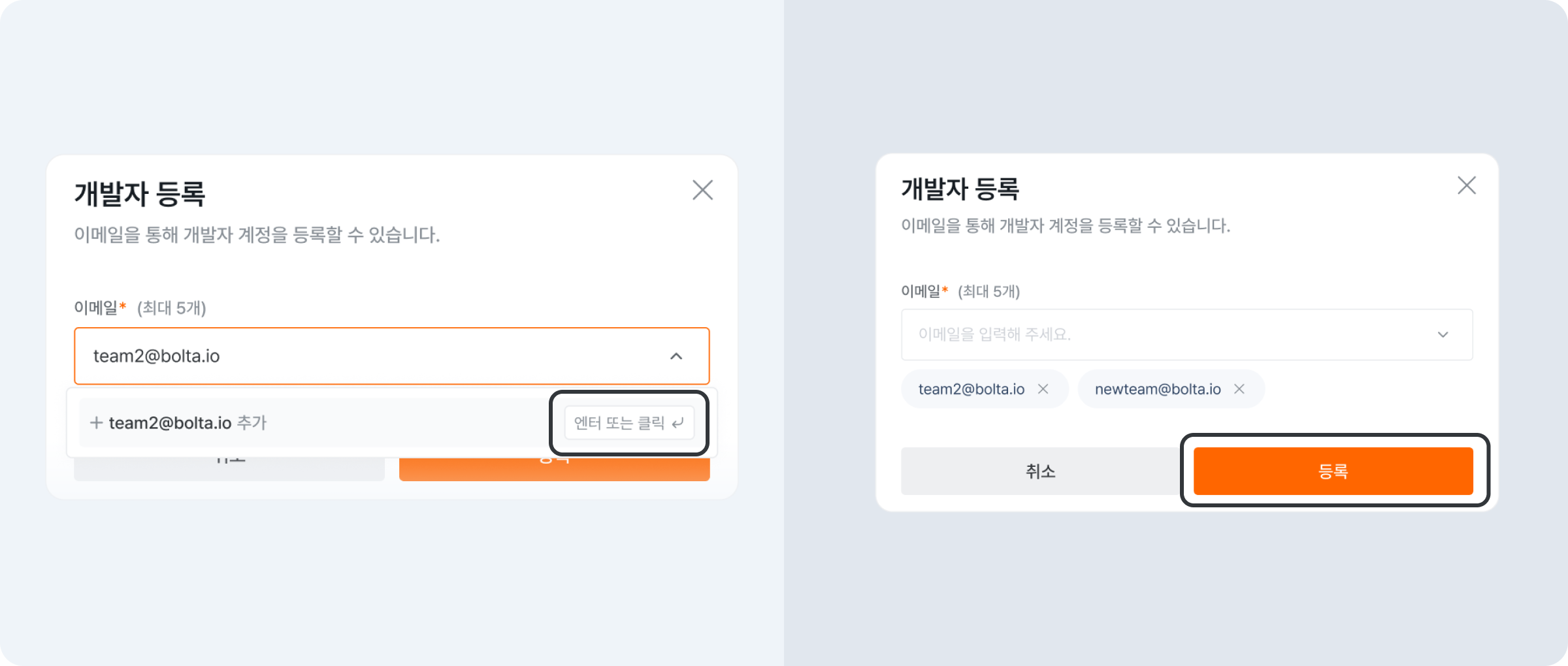This screenshot has width=1568, height=666.
Task: Remove the team2@bolta.io email chip
Action: click(1043, 389)
